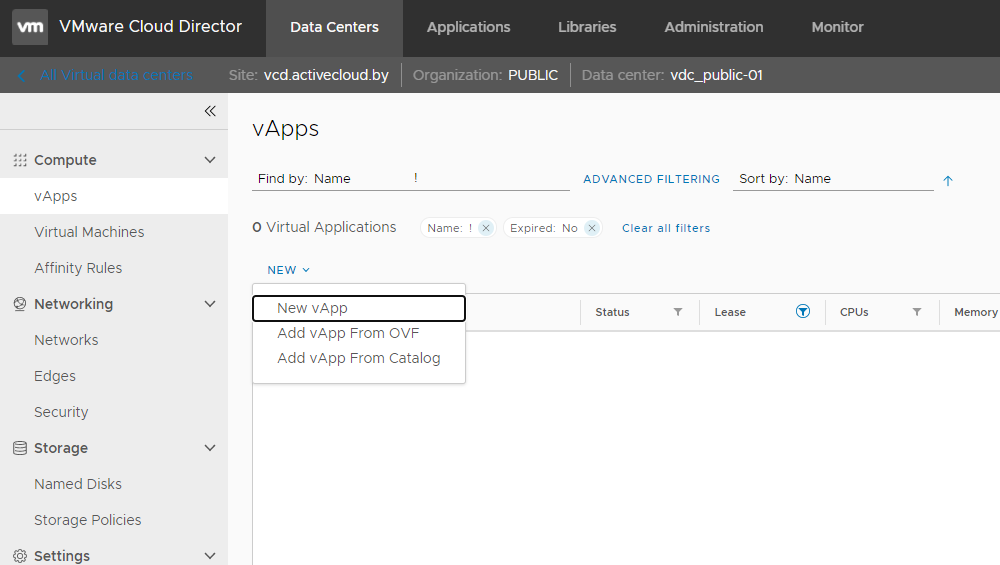Collapse the Networking section
The width and height of the screenshot is (1000, 565).
click(210, 304)
